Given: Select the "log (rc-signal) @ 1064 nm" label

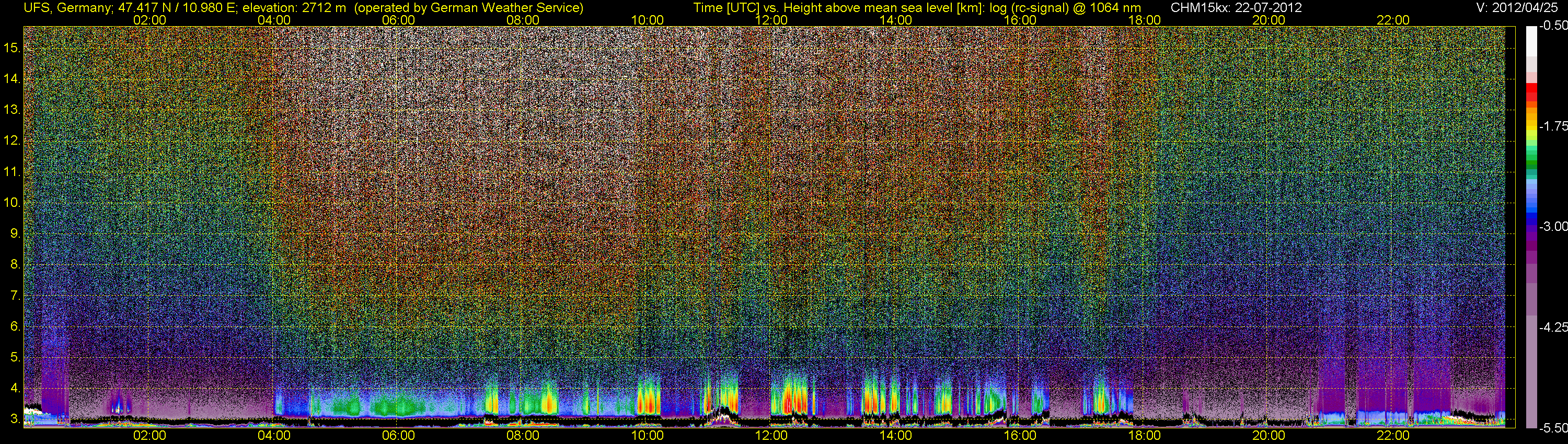Looking at the screenshot, I should (1065, 8).
